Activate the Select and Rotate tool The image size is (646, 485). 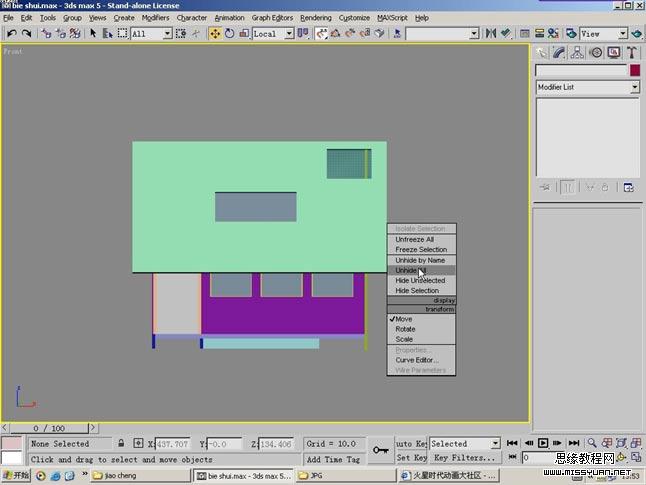pyautogui.click(x=229, y=33)
